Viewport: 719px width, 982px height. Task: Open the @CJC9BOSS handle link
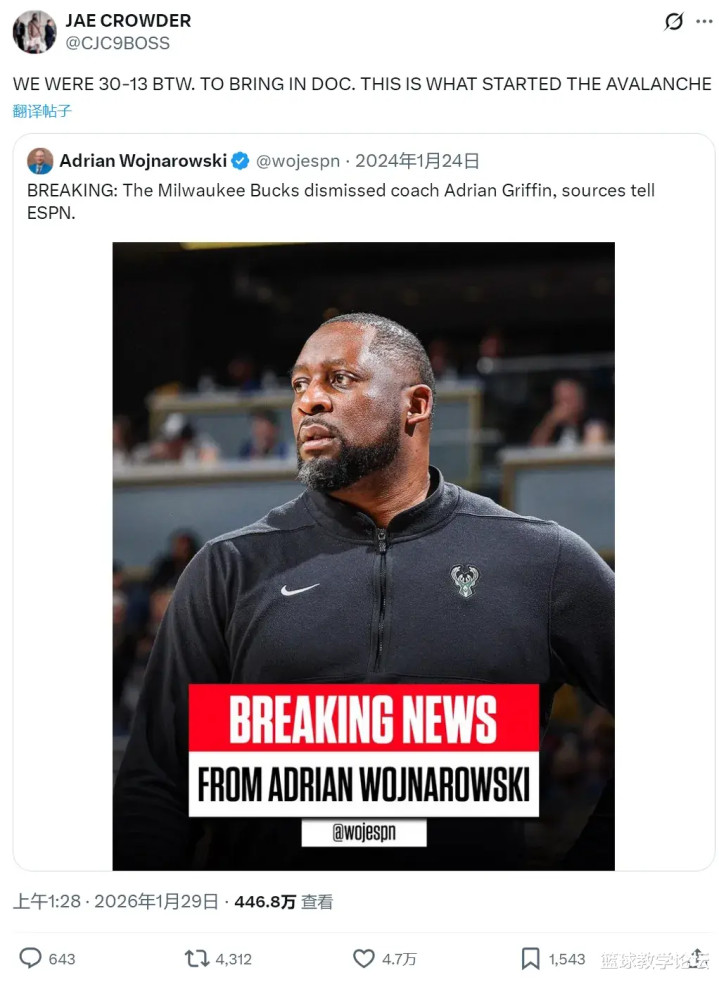tap(118, 43)
